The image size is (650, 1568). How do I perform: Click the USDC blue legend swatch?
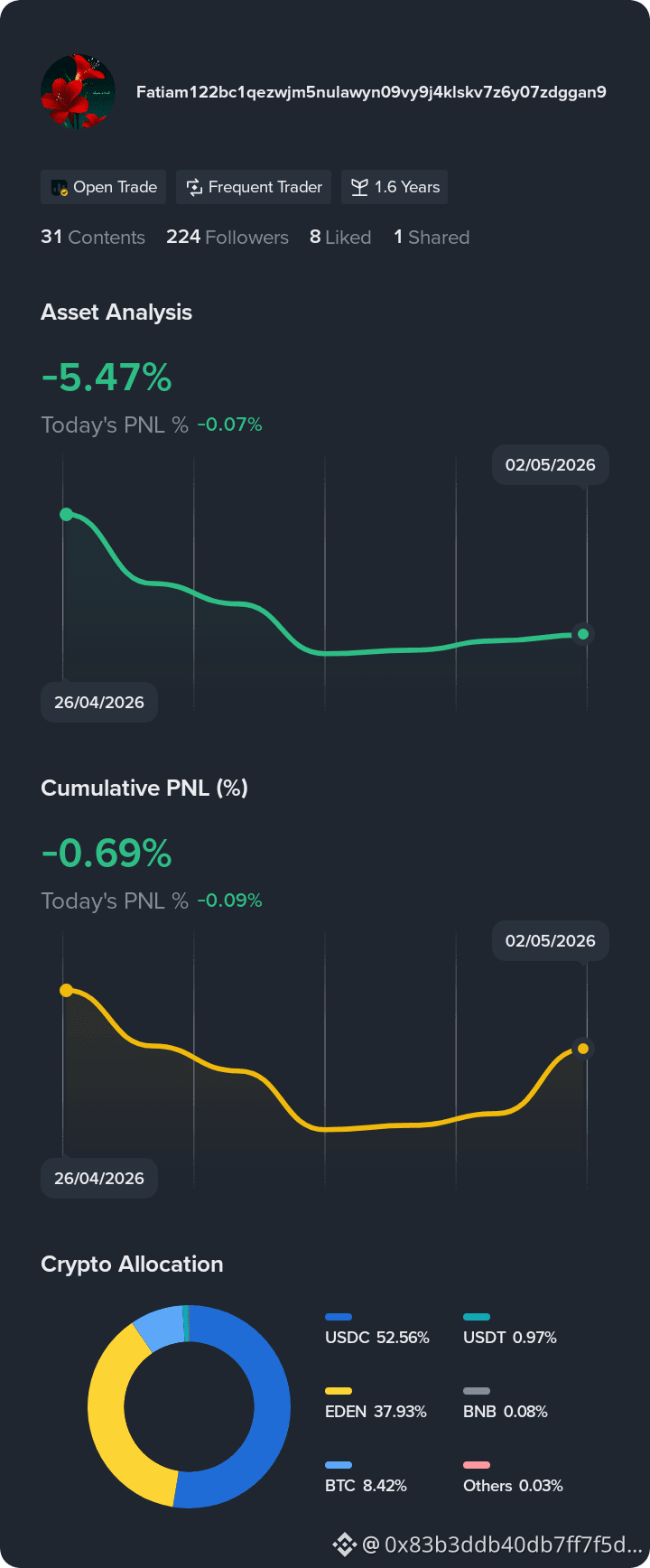pyautogui.click(x=339, y=1317)
